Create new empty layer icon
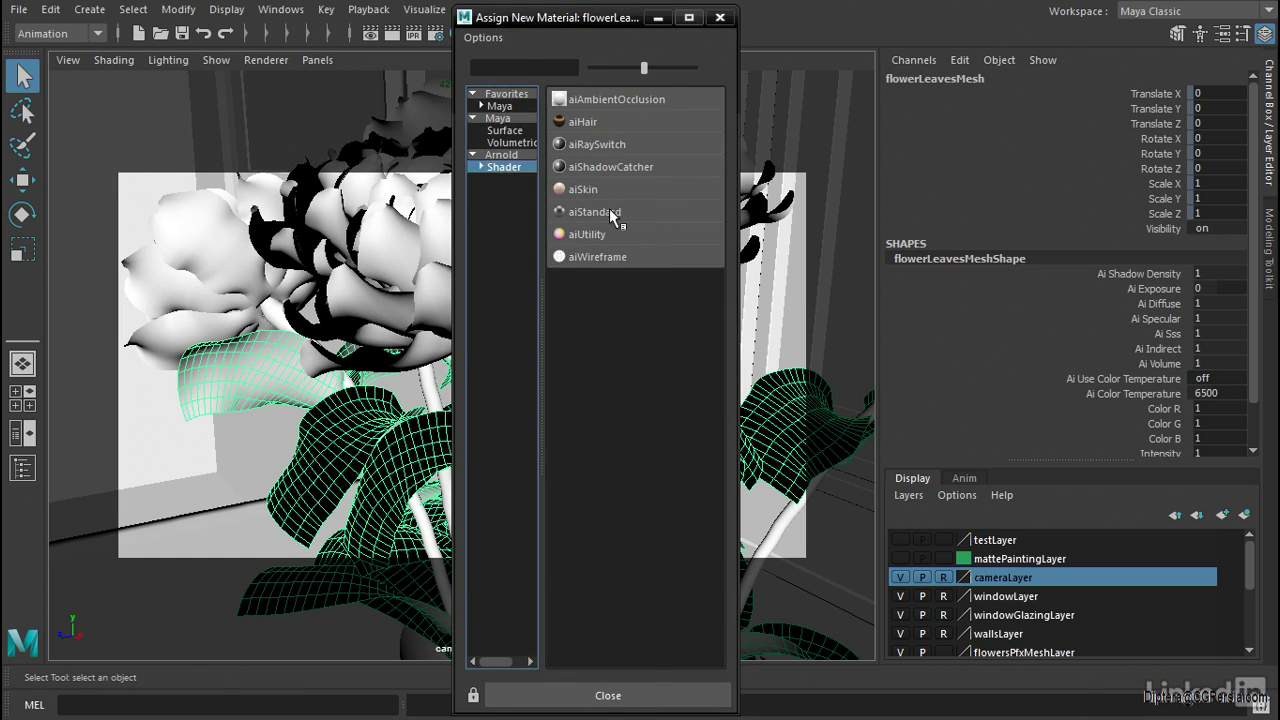Image resolution: width=1280 pixels, height=720 pixels. tap(1222, 515)
